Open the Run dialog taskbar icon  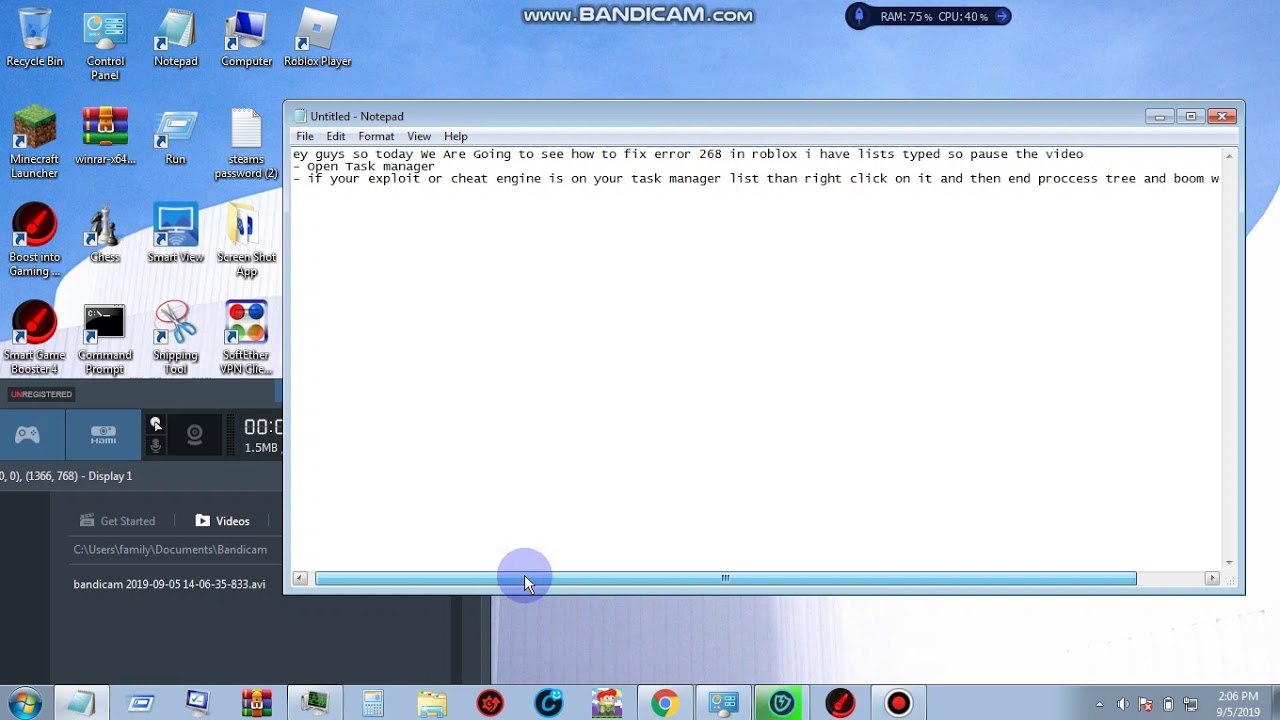point(140,703)
